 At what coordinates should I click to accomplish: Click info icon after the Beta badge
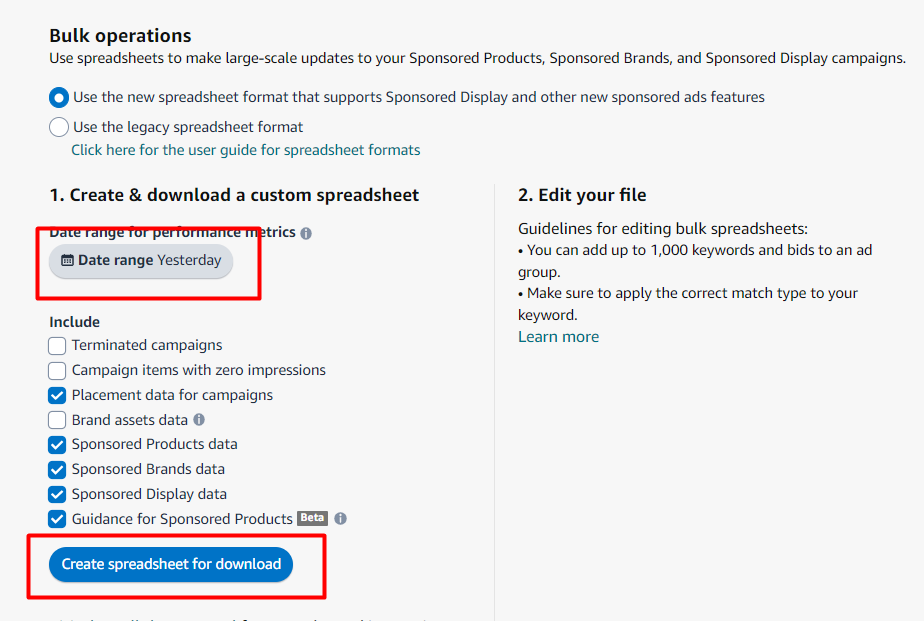[x=341, y=519]
